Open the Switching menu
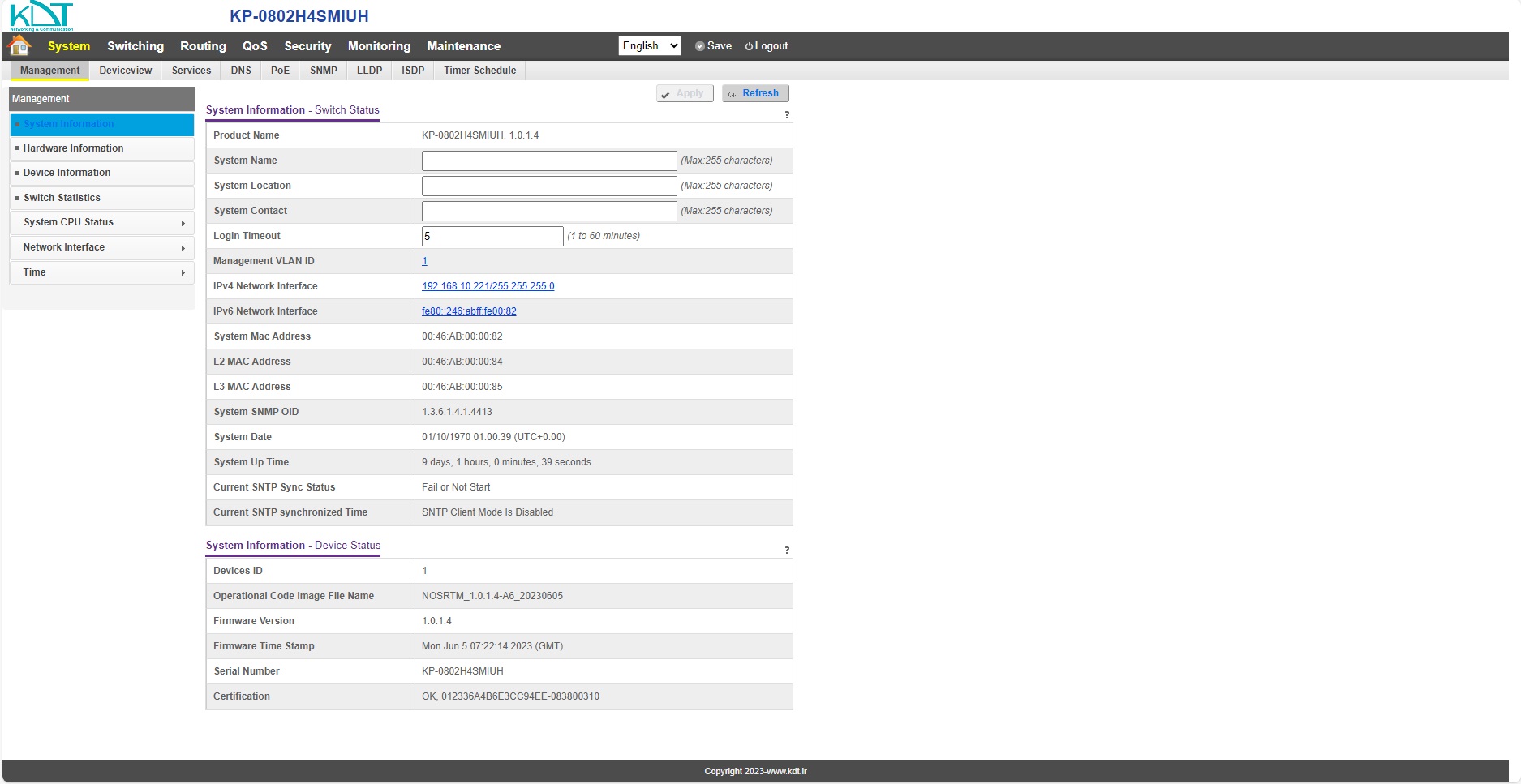This screenshot has width=1521, height=784. tap(135, 46)
